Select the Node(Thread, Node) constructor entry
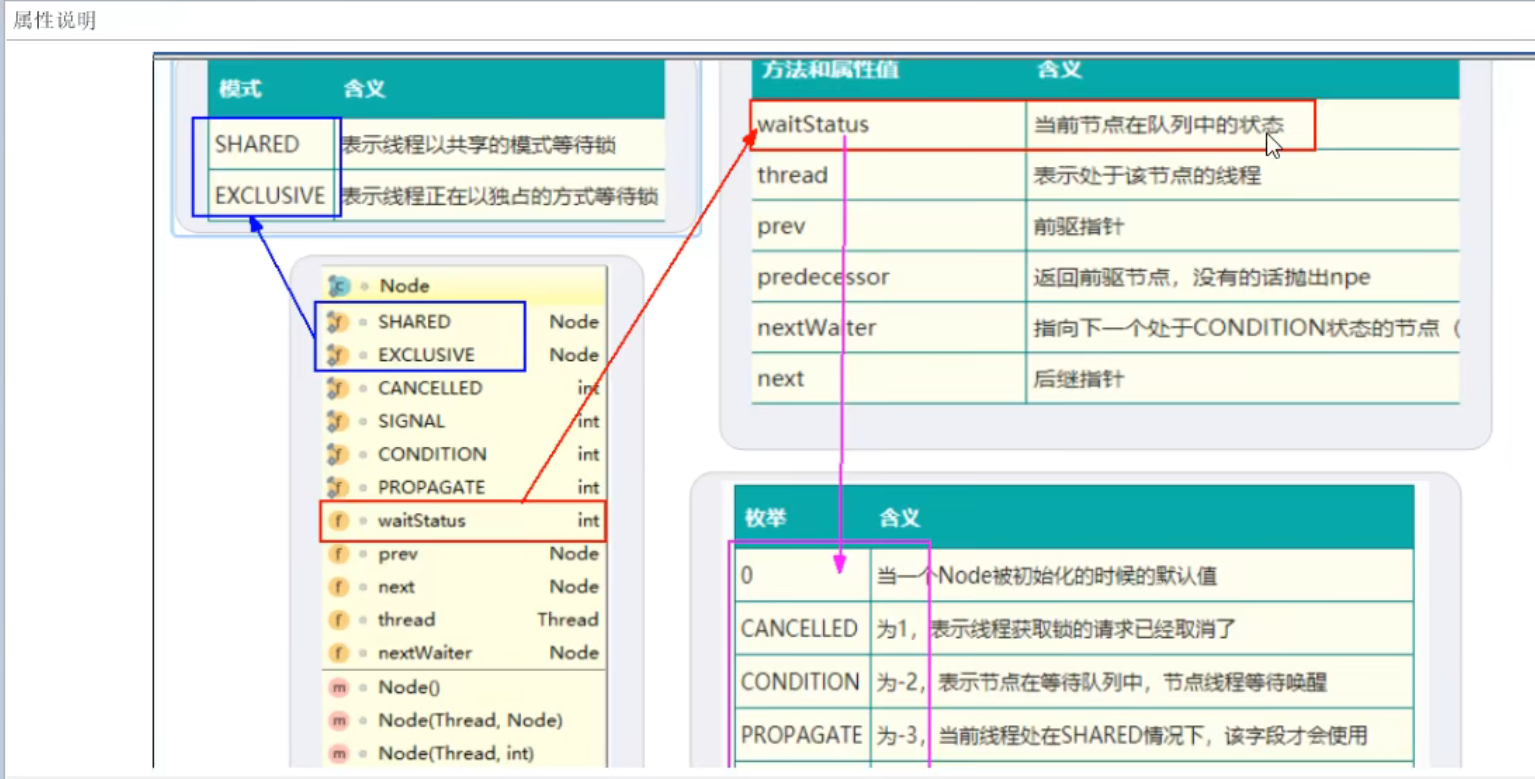1535x779 pixels. pyautogui.click(x=464, y=721)
